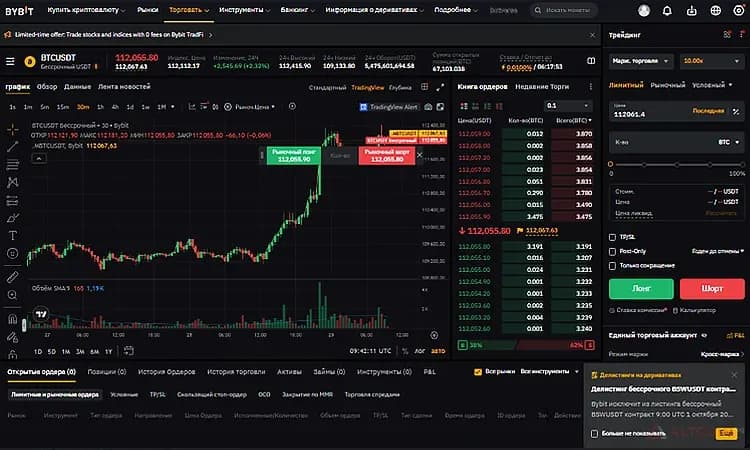750x450 pixels.
Task: Click the Рыночный шорт chart button
Action: 386,155
